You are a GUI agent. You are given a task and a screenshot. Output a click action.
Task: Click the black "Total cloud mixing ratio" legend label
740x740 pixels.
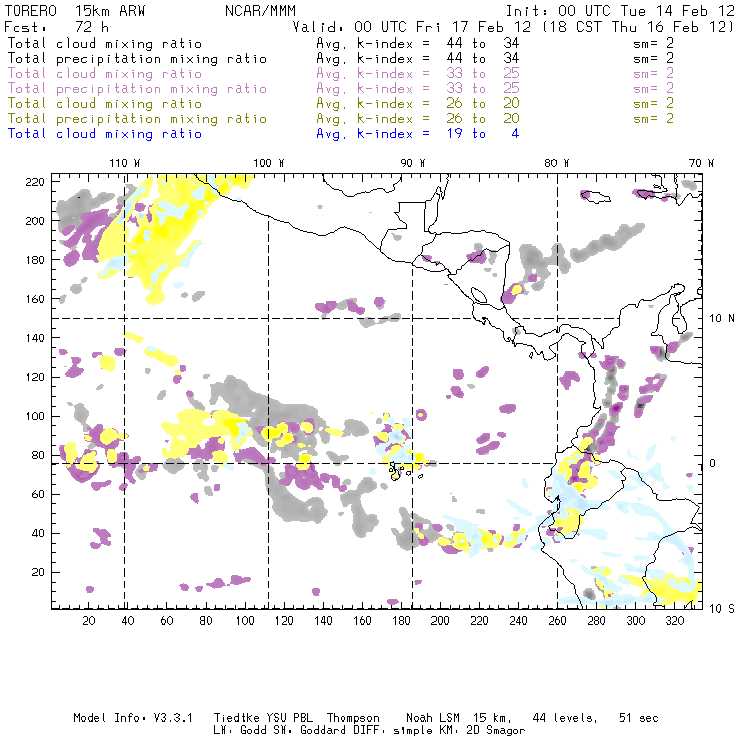(x=105, y=44)
